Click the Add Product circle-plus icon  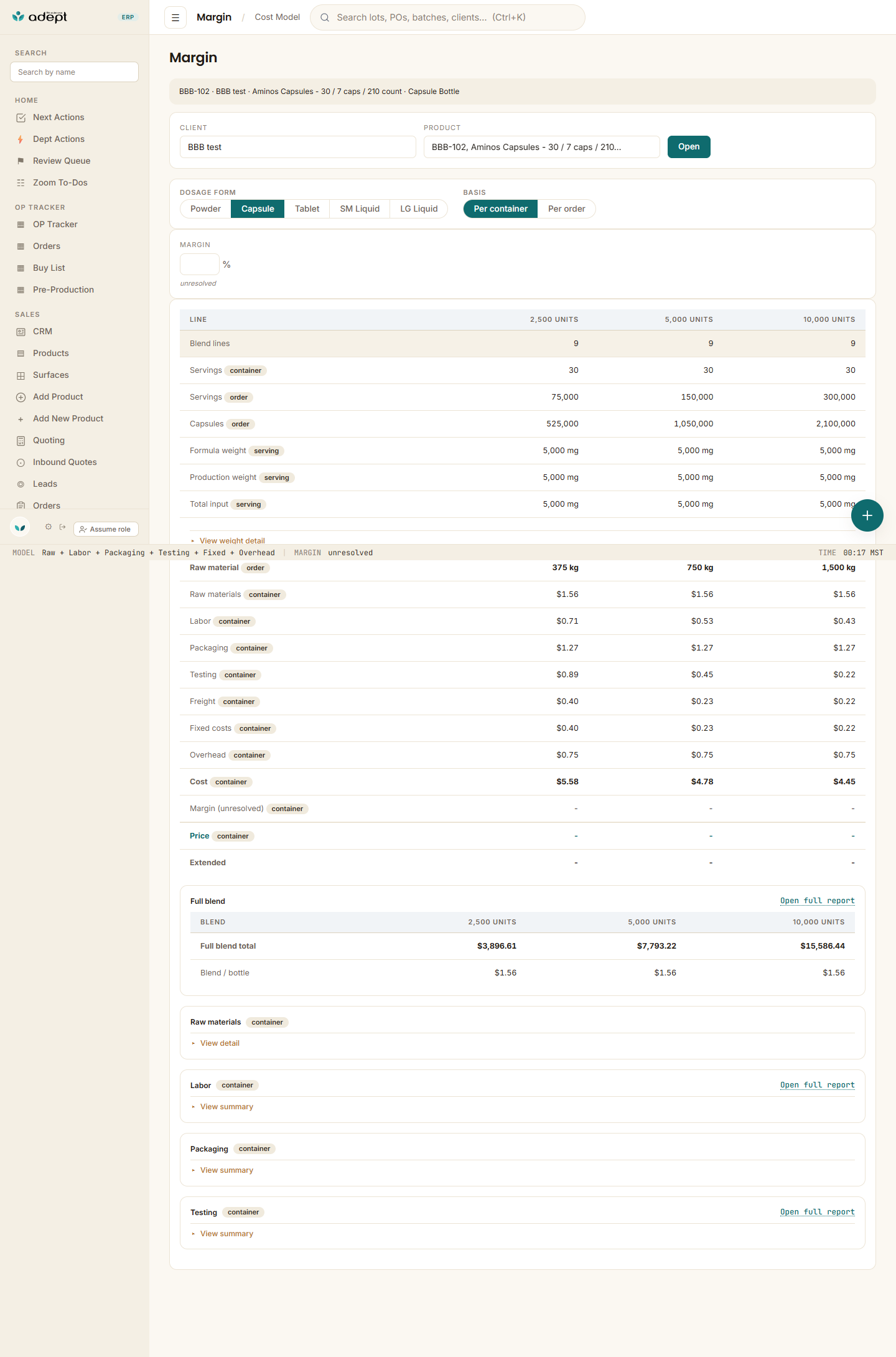21,397
